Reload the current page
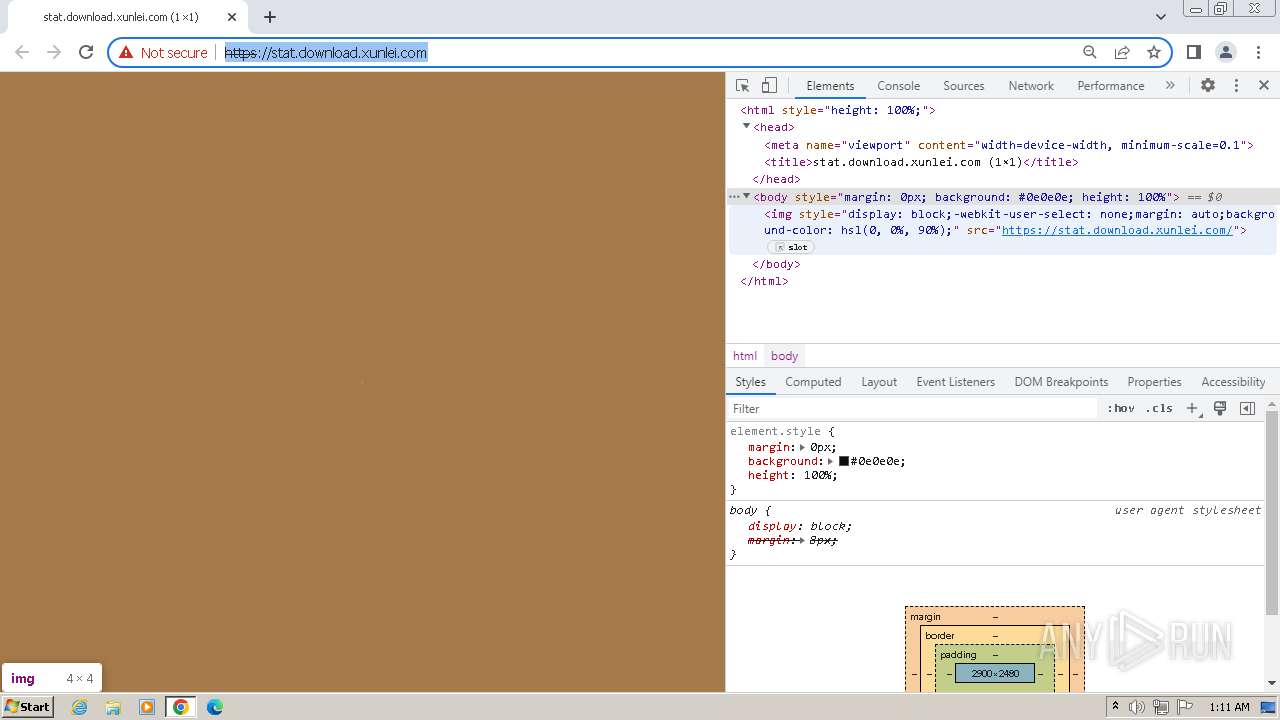This screenshot has height=720, width=1280. pyautogui.click(x=86, y=52)
